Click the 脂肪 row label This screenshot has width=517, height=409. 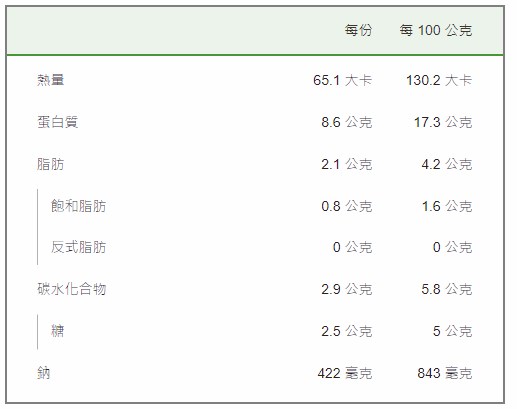coord(50,164)
